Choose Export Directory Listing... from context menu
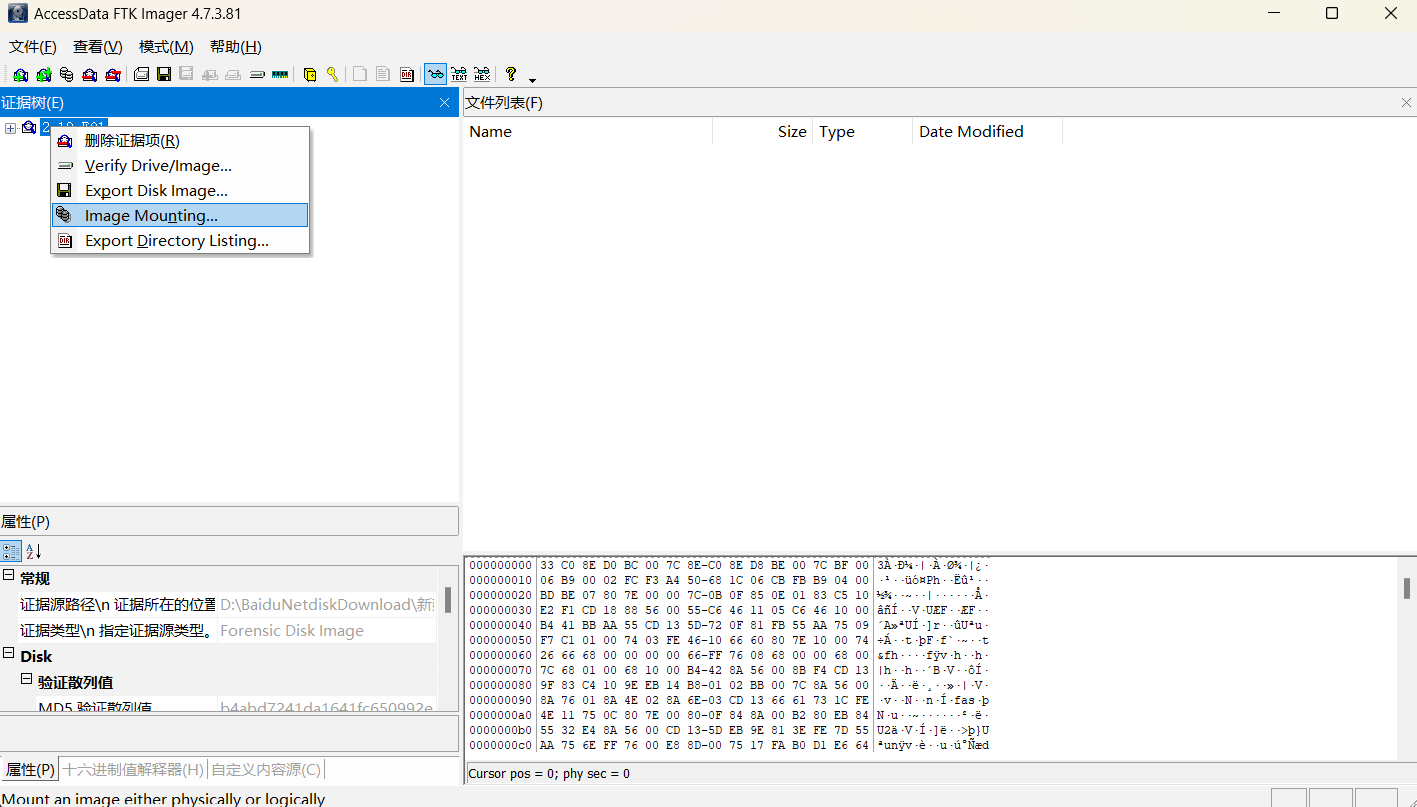Viewport: 1417px width, 807px height. click(180, 241)
